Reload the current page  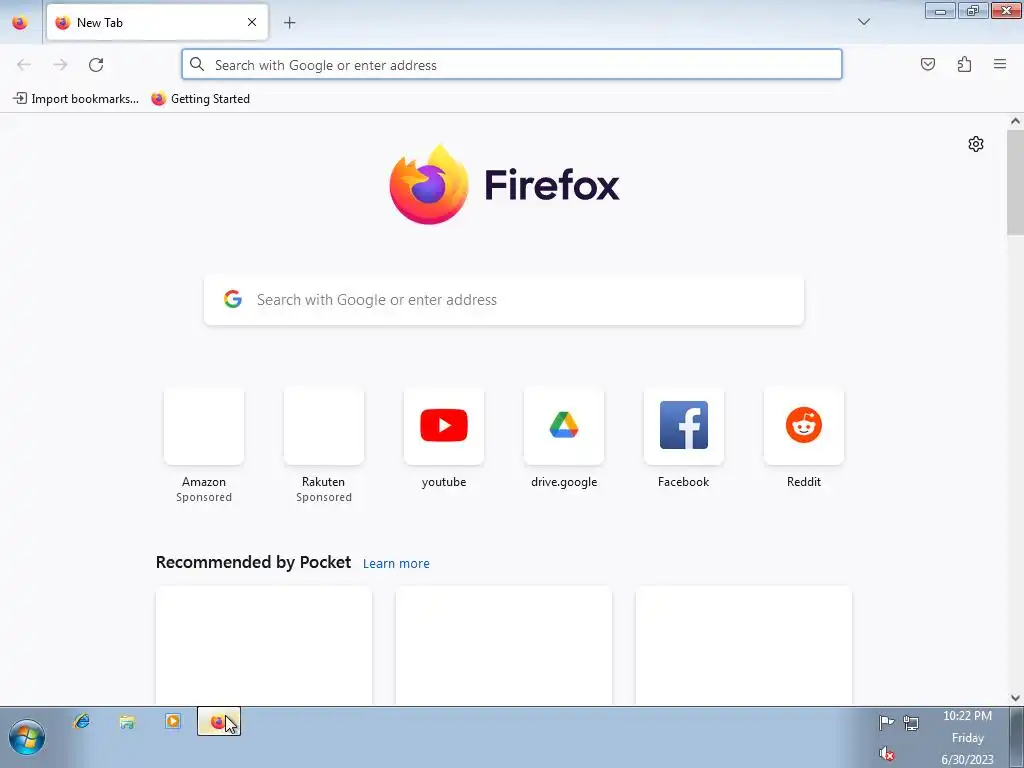pos(96,65)
